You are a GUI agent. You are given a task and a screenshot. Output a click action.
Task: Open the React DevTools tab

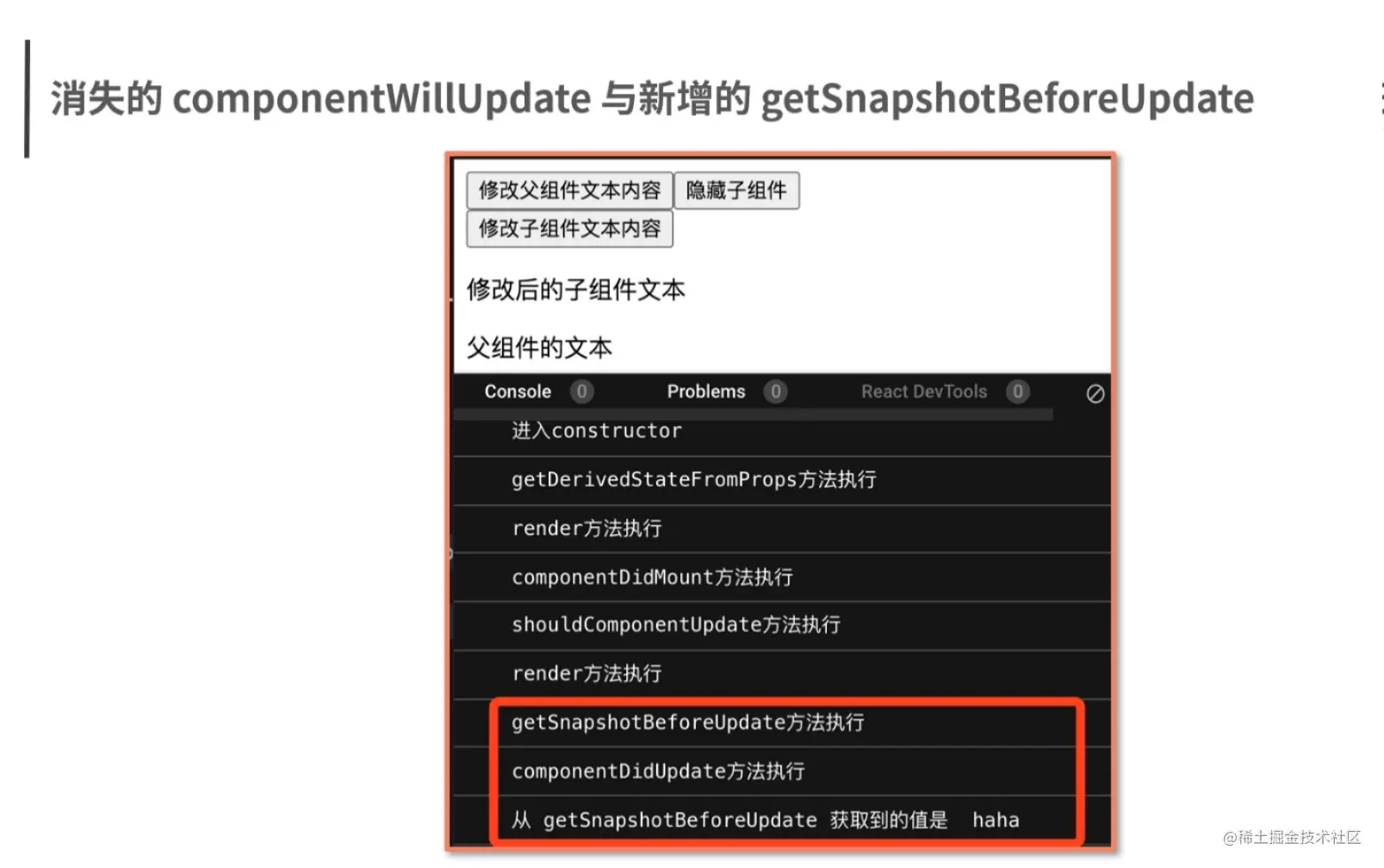click(924, 392)
